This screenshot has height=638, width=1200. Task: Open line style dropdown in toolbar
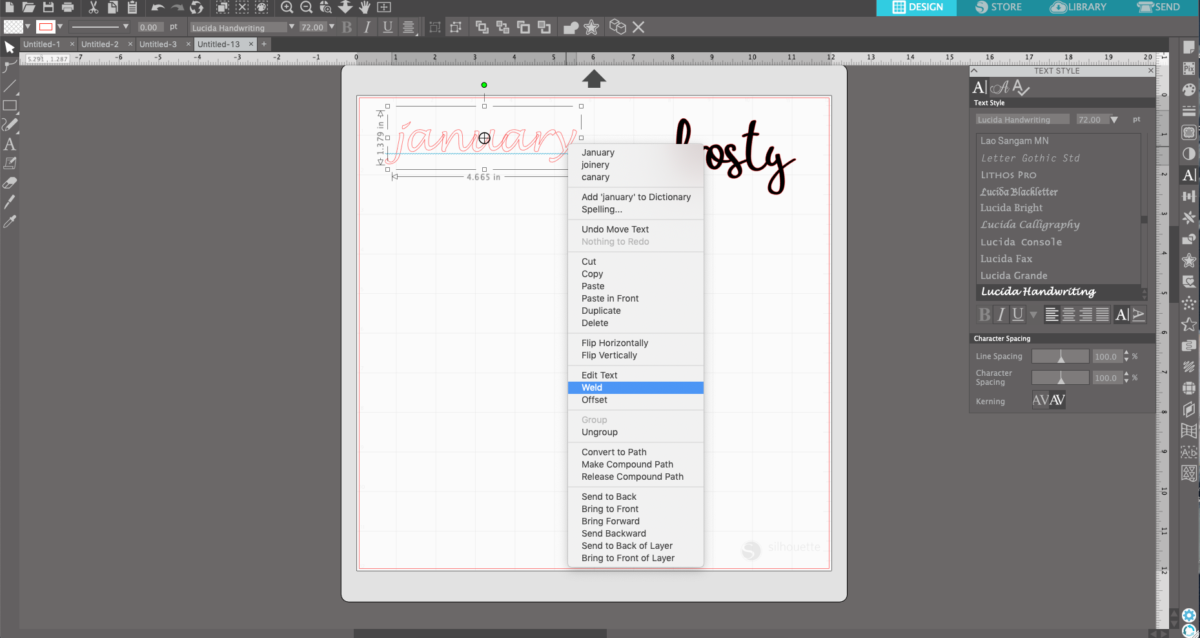point(125,27)
